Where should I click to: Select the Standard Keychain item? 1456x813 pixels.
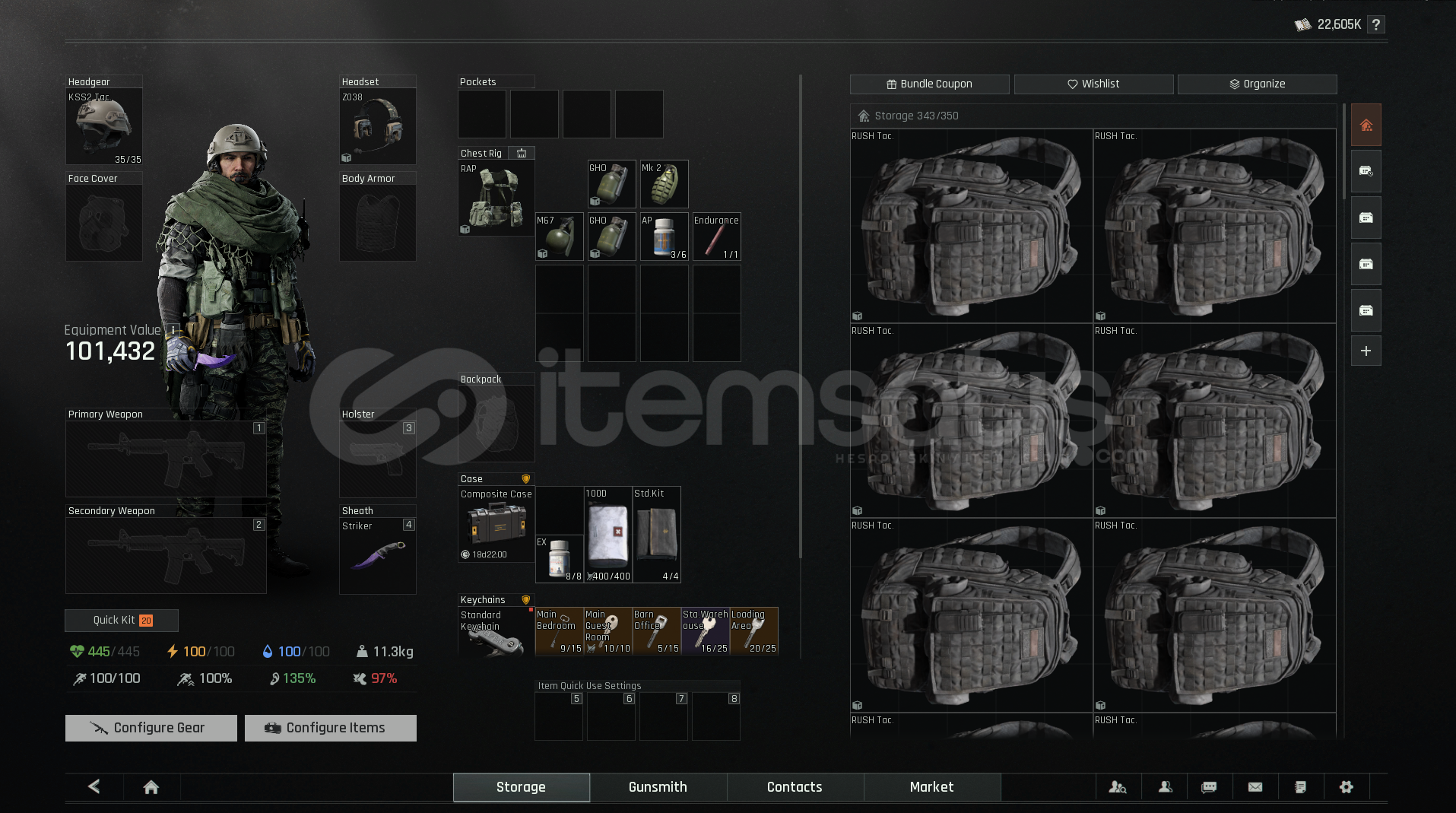click(495, 631)
